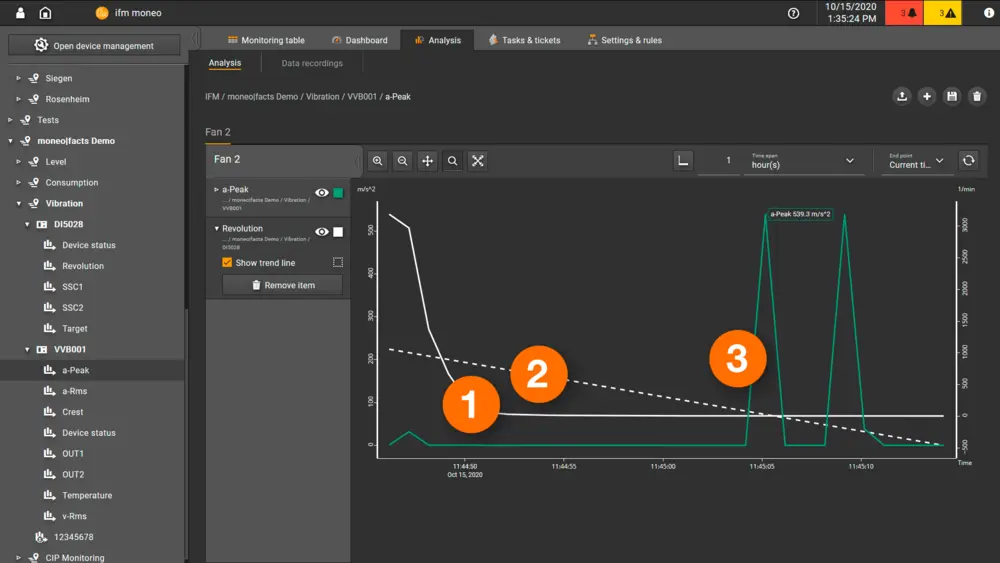Open Tasks & tickets tab
This screenshot has width=1000, height=563.
coord(524,40)
